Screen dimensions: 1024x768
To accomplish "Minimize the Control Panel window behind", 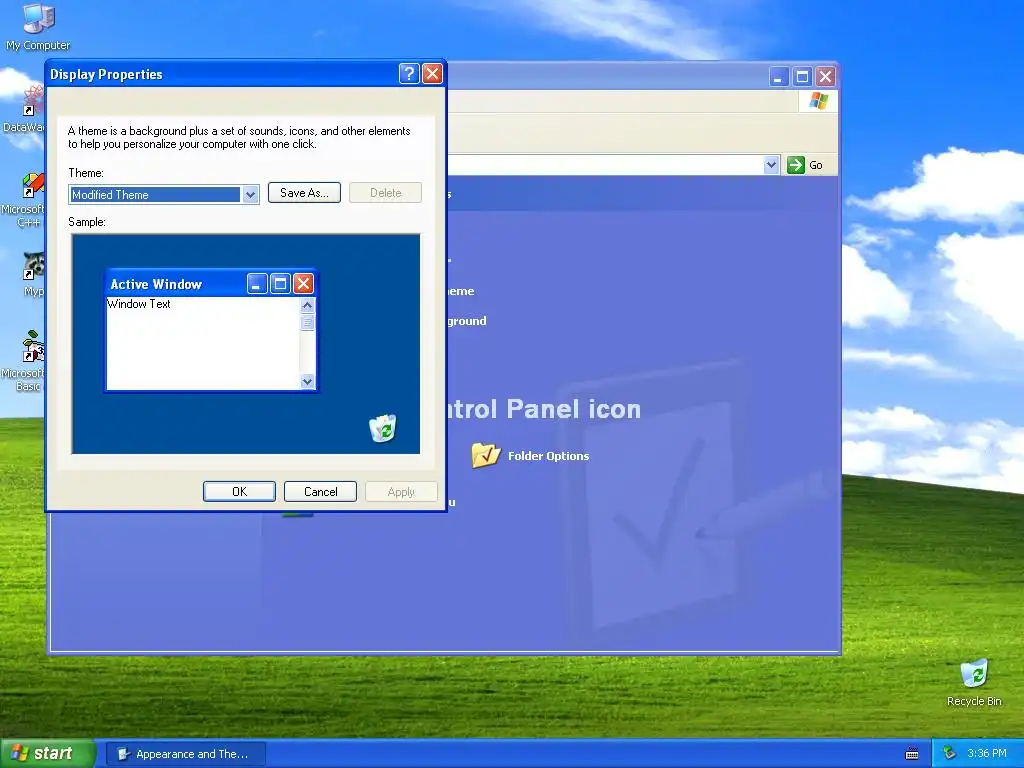I will (x=778, y=77).
